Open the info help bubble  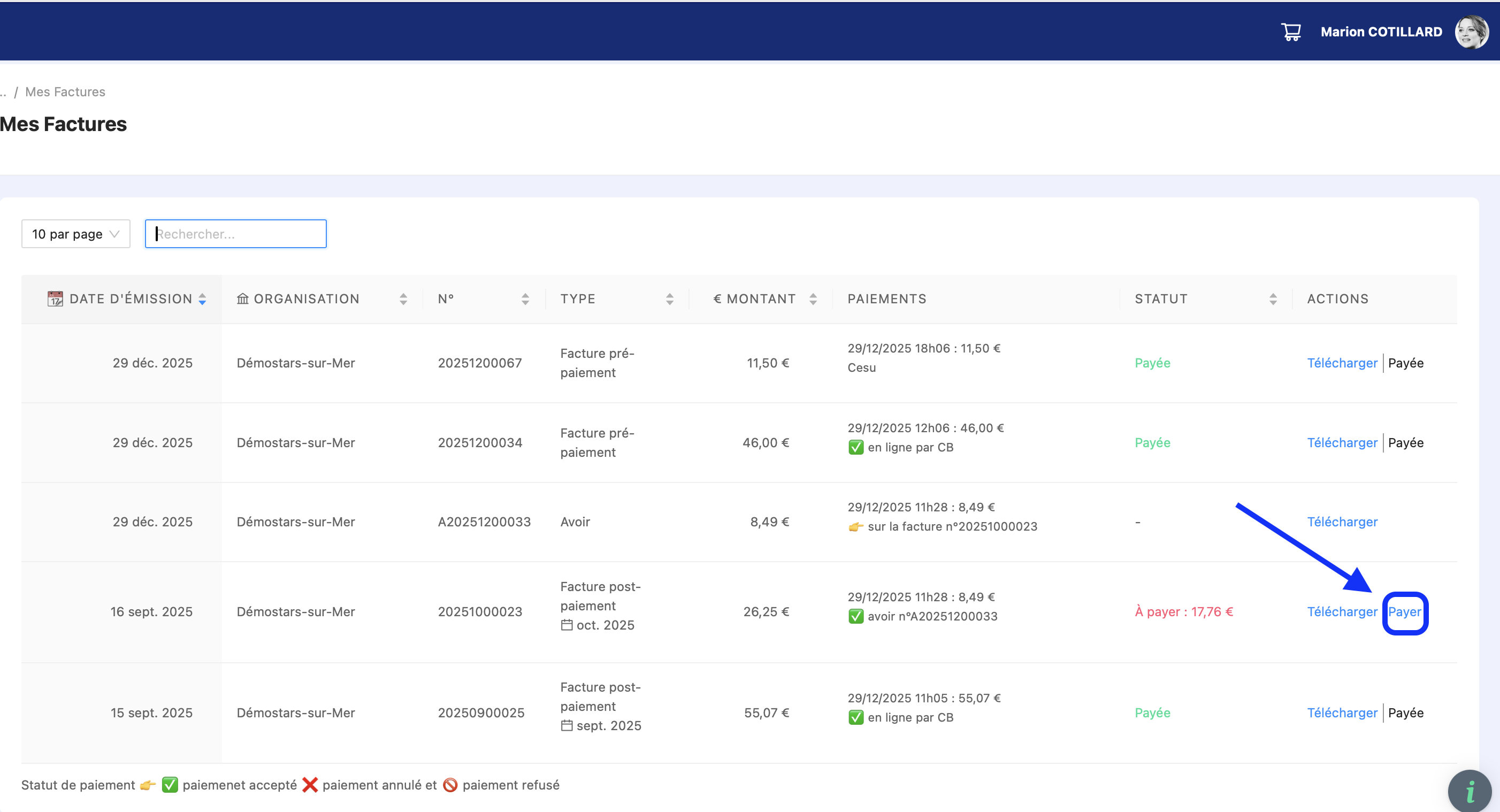point(1470,791)
